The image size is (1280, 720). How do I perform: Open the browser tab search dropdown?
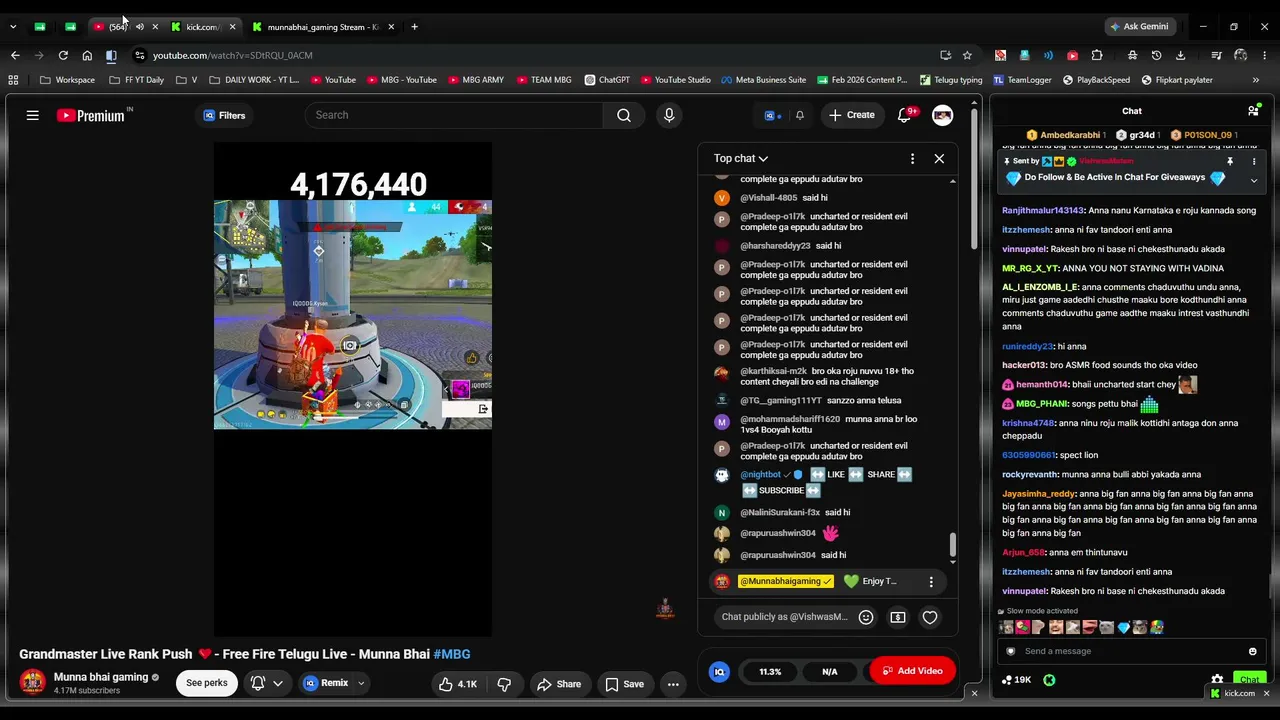13,27
